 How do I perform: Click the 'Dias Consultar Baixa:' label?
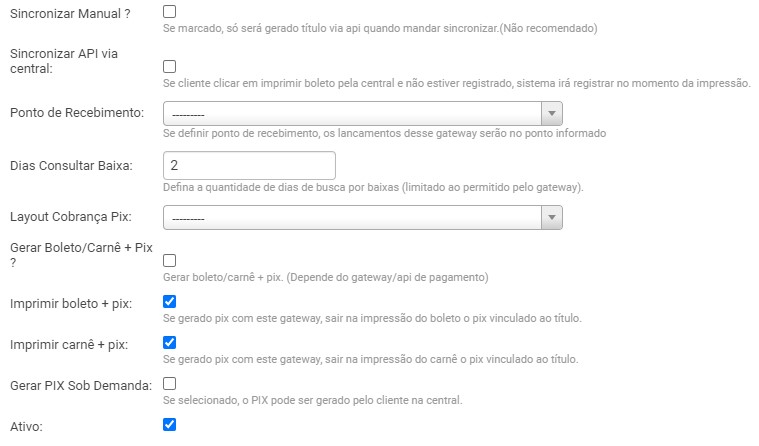tap(71, 165)
